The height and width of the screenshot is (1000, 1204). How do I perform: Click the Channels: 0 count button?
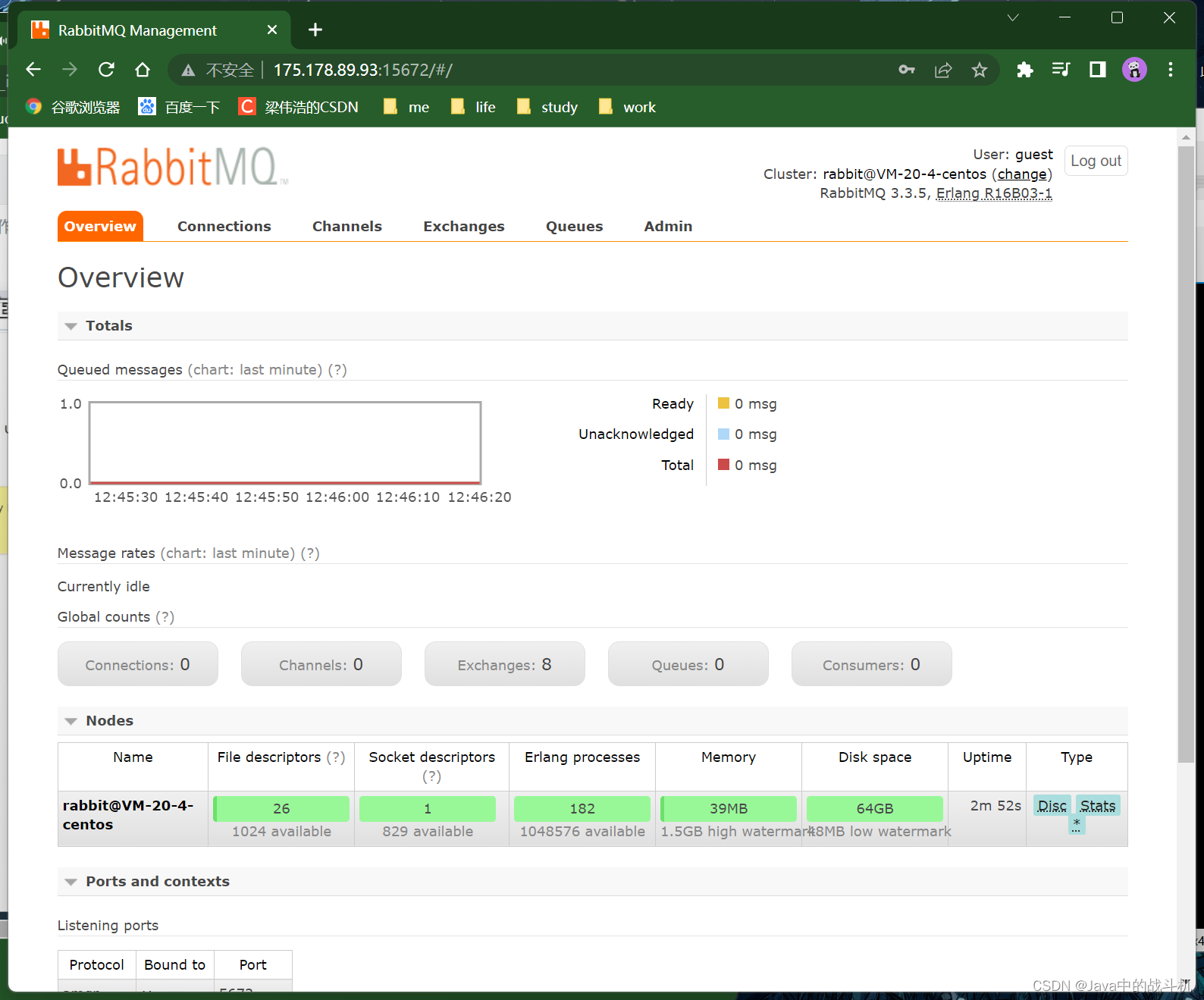click(321, 664)
